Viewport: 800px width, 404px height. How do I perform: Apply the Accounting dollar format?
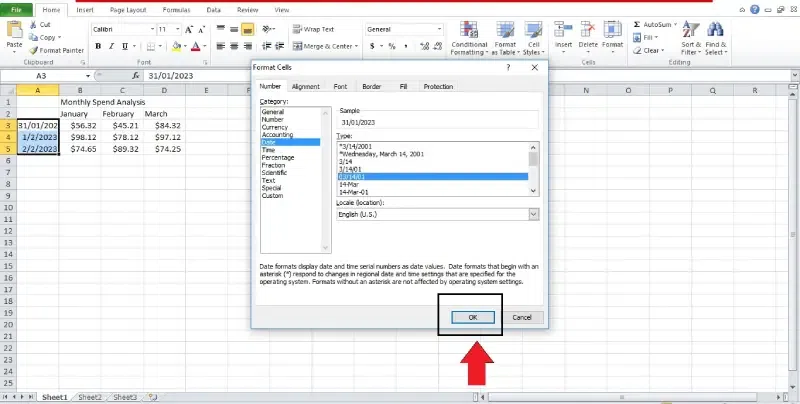[372, 46]
